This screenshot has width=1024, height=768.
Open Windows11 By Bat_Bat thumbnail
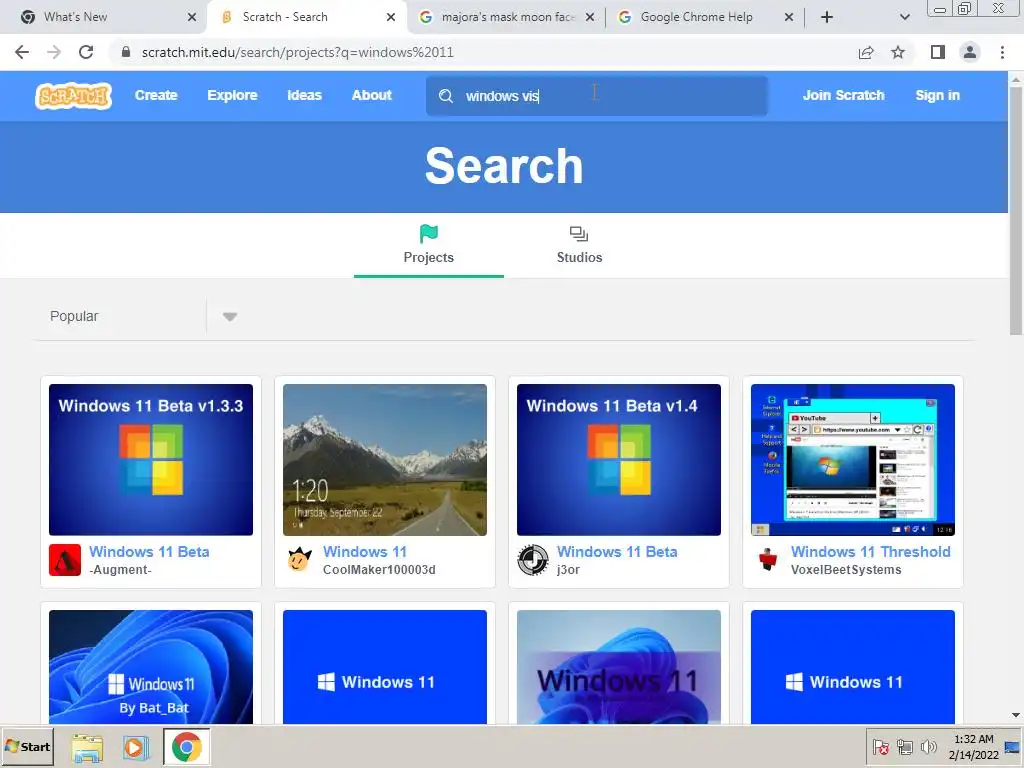click(151, 667)
